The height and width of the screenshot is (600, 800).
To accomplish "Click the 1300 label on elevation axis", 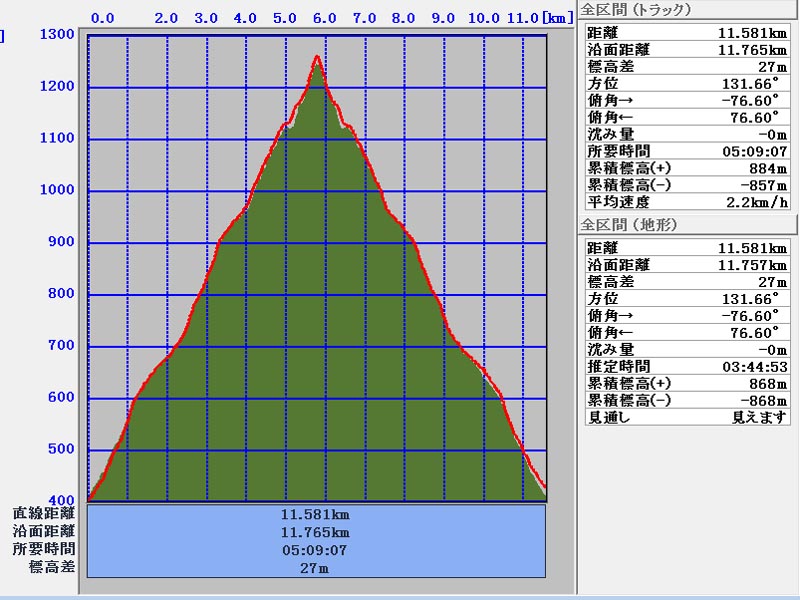I will tap(59, 36).
